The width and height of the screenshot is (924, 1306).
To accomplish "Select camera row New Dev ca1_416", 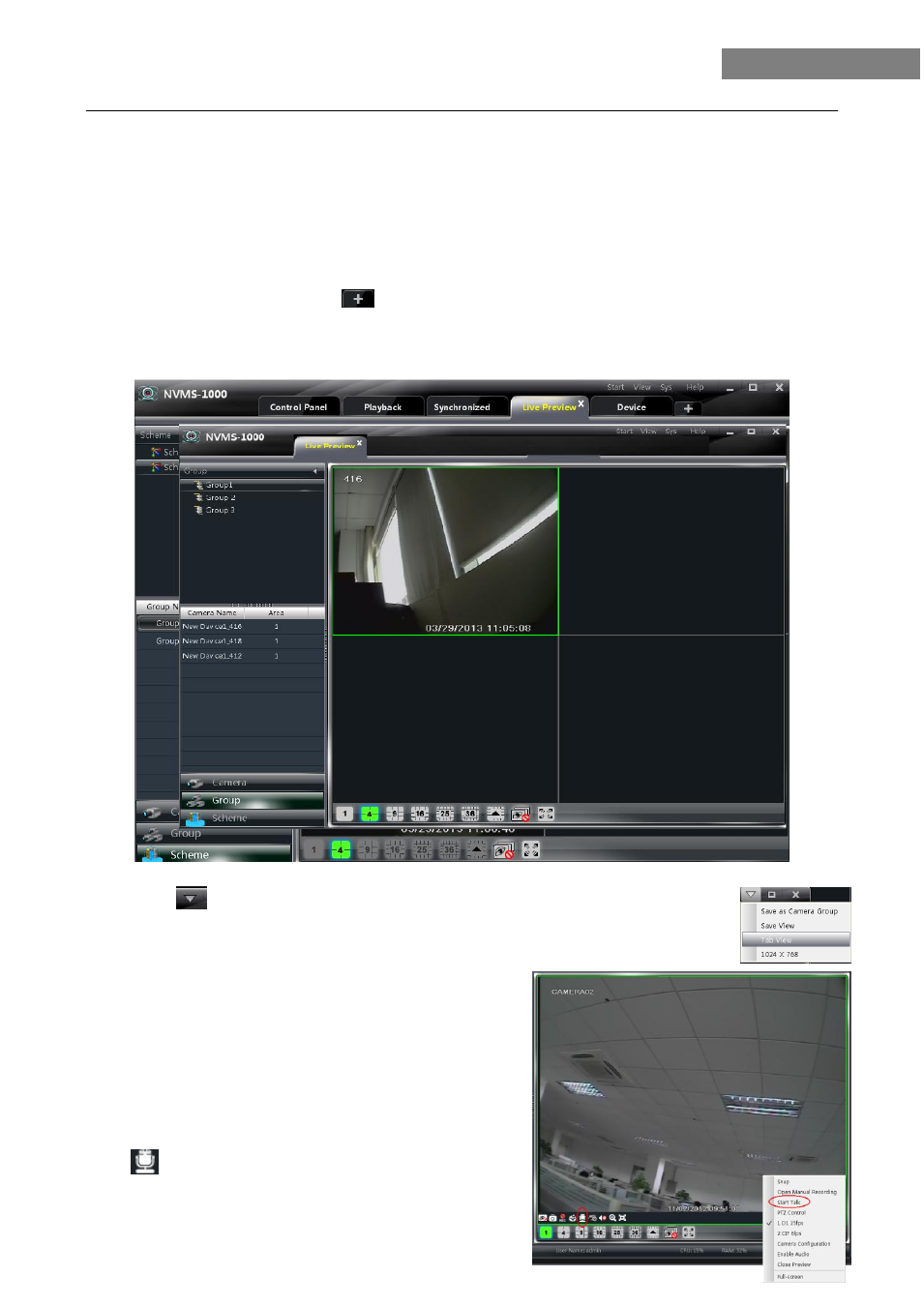I will point(252,627).
